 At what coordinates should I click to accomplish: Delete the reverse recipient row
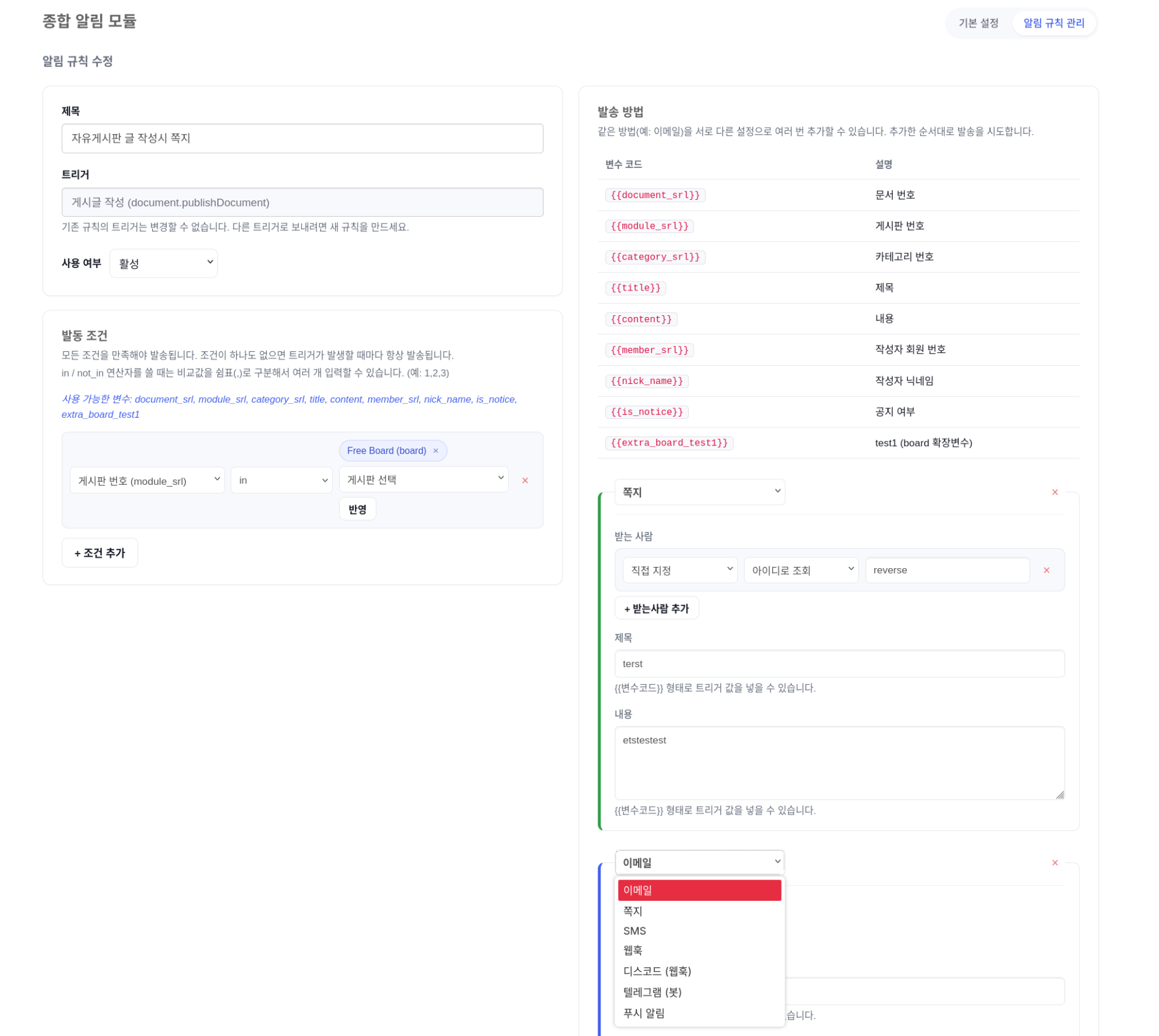point(1046,570)
